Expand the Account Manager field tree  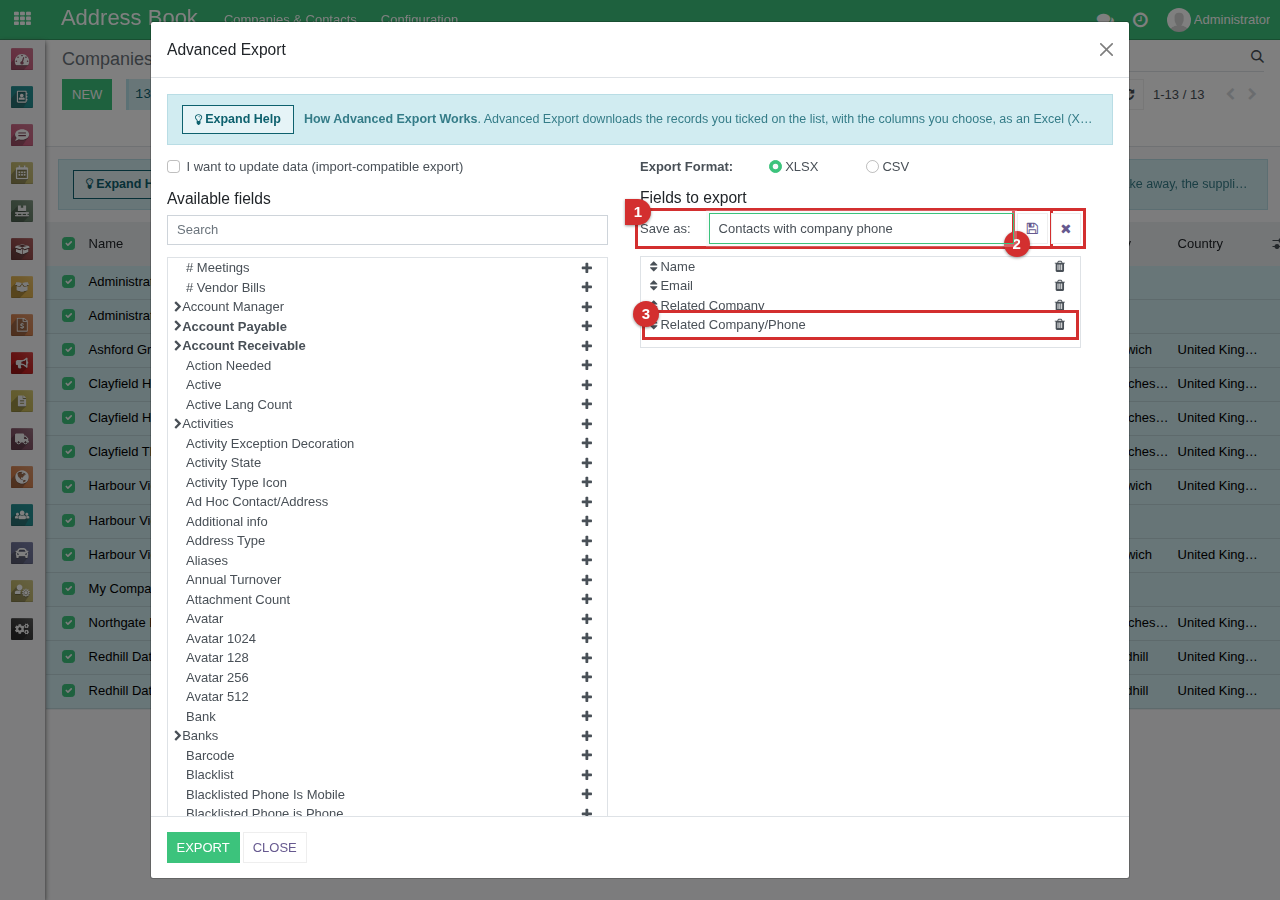click(x=177, y=307)
